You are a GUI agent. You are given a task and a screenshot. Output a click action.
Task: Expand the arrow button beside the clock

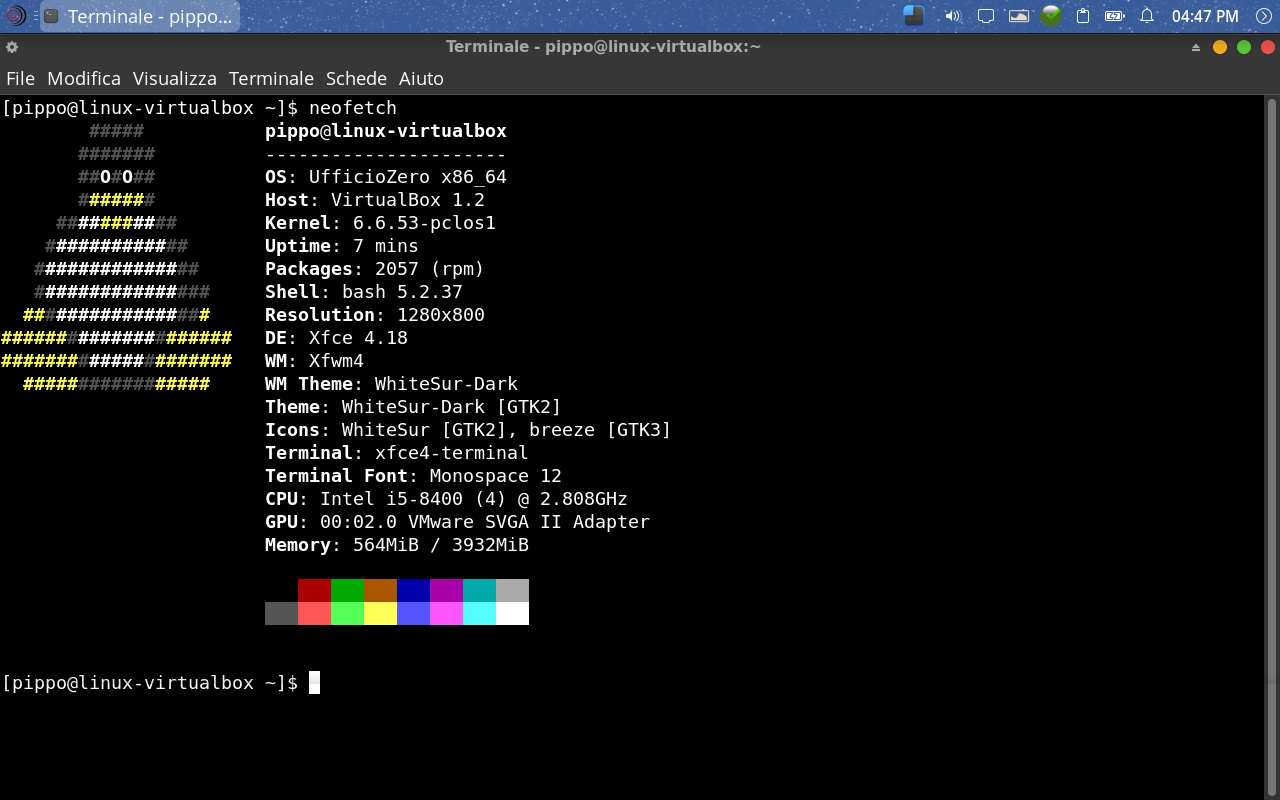coord(1263,16)
